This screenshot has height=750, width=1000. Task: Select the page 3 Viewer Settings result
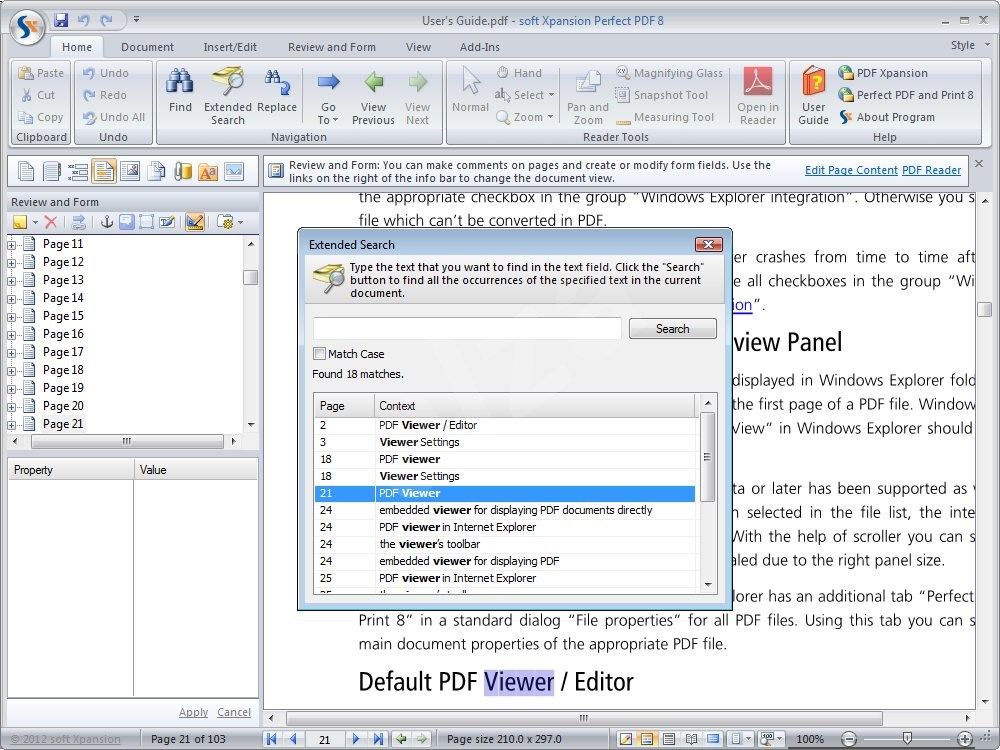[505, 442]
